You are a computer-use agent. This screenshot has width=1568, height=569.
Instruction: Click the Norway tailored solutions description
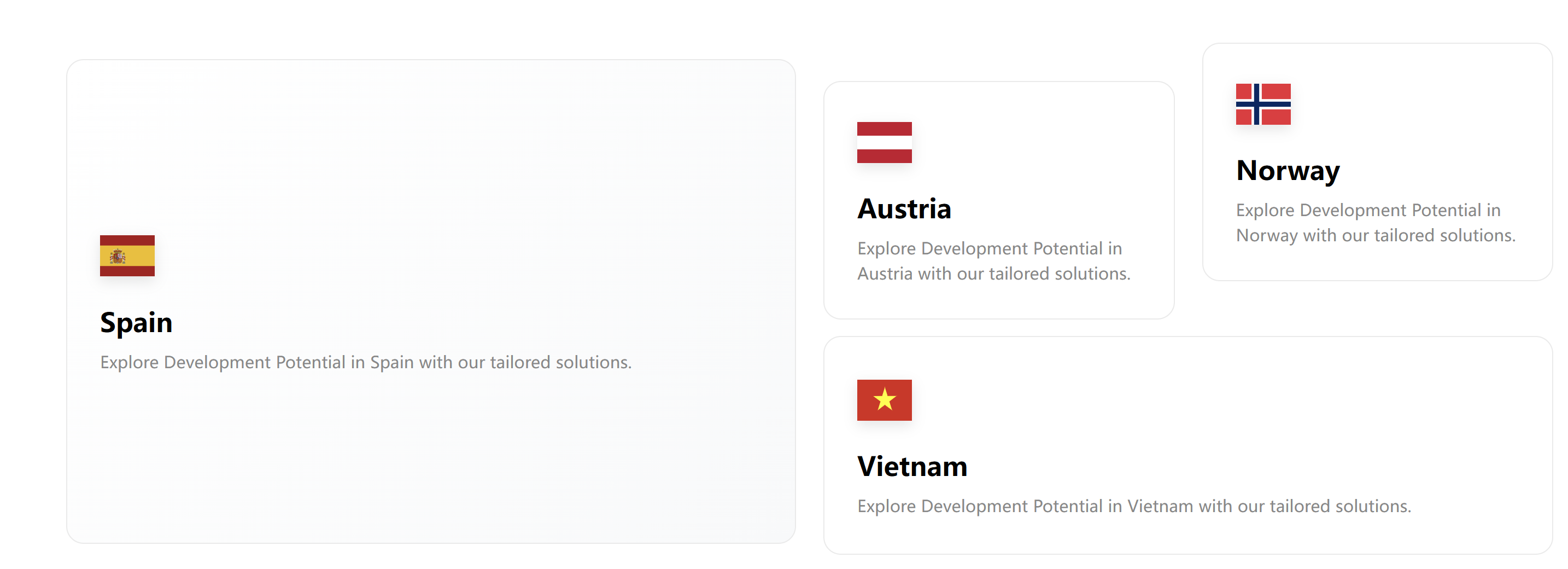(1375, 223)
